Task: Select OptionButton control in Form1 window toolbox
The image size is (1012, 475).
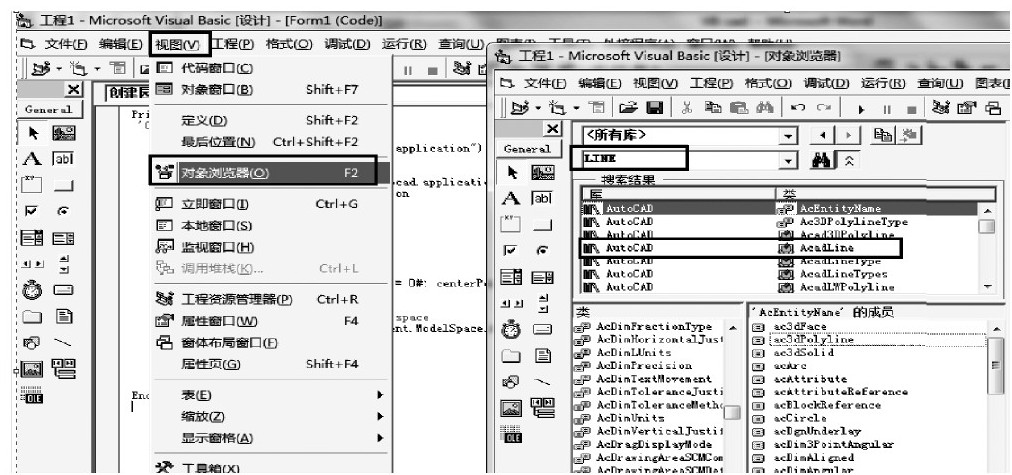Action: pyautogui.click(x=63, y=212)
